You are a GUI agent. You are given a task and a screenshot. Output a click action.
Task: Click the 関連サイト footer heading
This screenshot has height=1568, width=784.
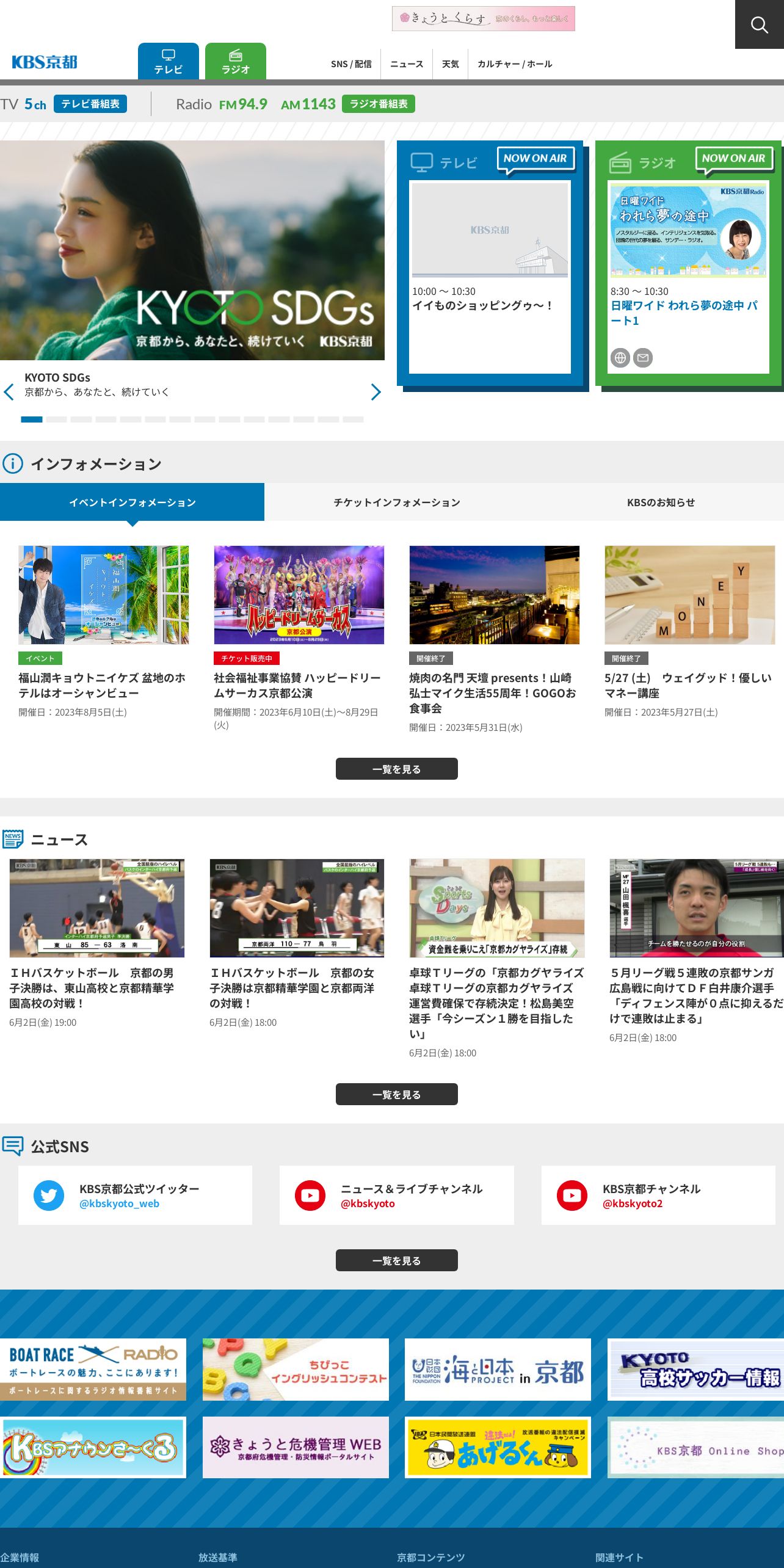[x=620, y=1558]
